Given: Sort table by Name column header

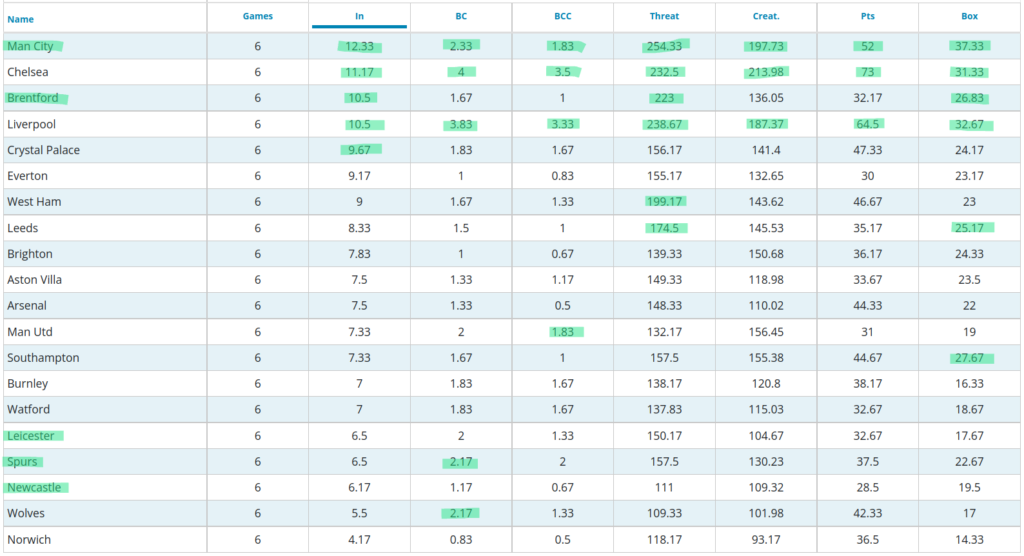Looking at the screenshot, I should coord(20,19).
